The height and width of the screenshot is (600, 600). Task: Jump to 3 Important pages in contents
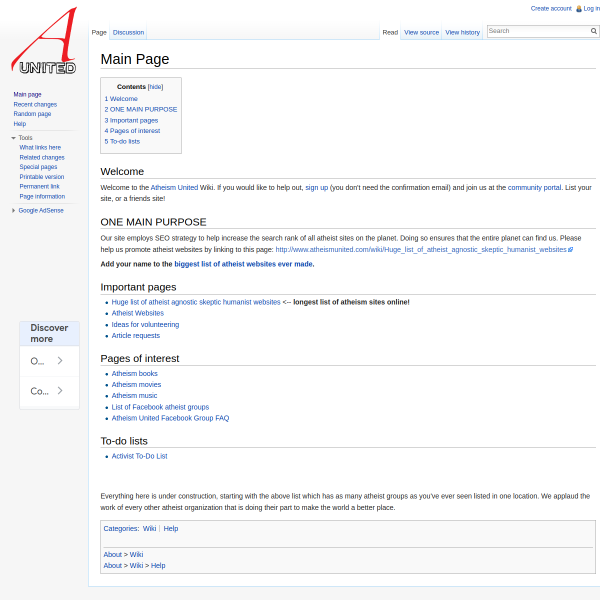pos(131,121)
